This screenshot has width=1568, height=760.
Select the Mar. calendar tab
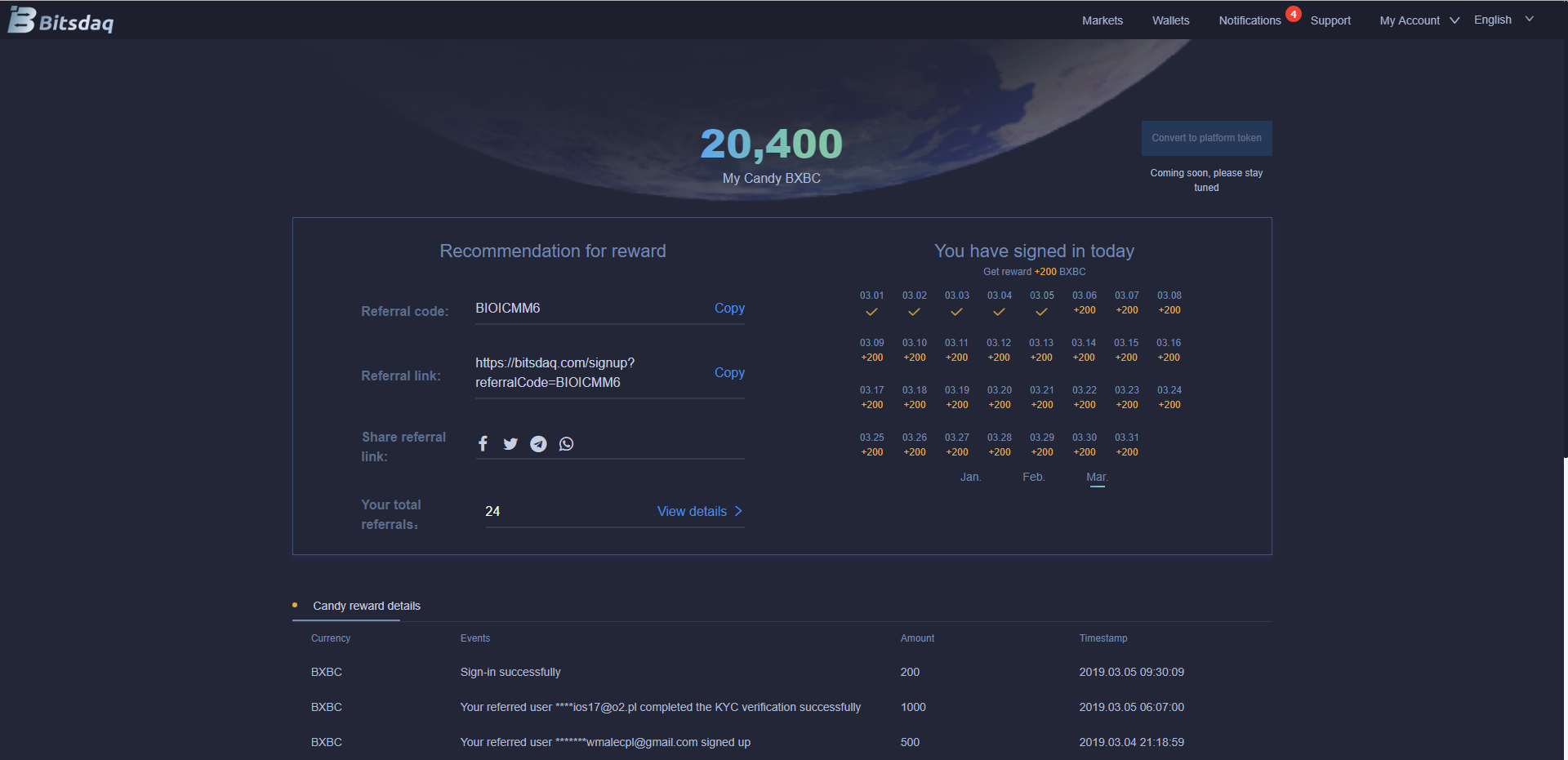(1097, 478)
